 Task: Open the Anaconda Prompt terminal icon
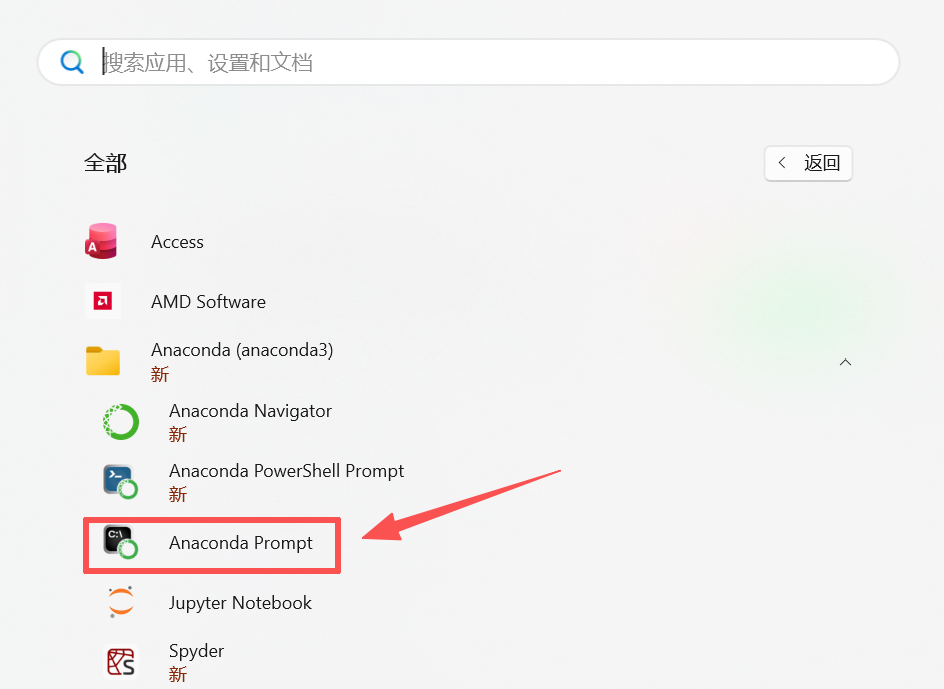click(x=120, y=542)
